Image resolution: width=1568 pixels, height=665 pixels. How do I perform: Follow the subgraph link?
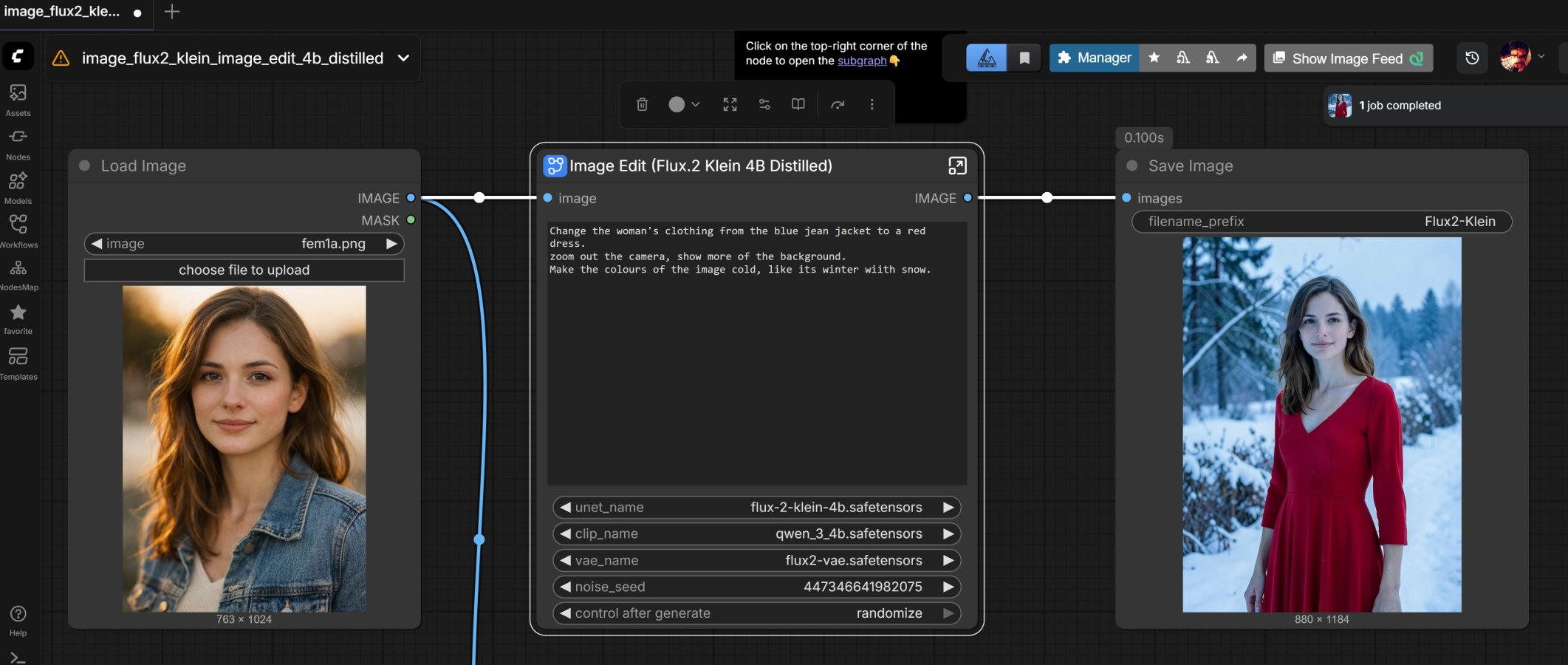(x=861, y=61)
